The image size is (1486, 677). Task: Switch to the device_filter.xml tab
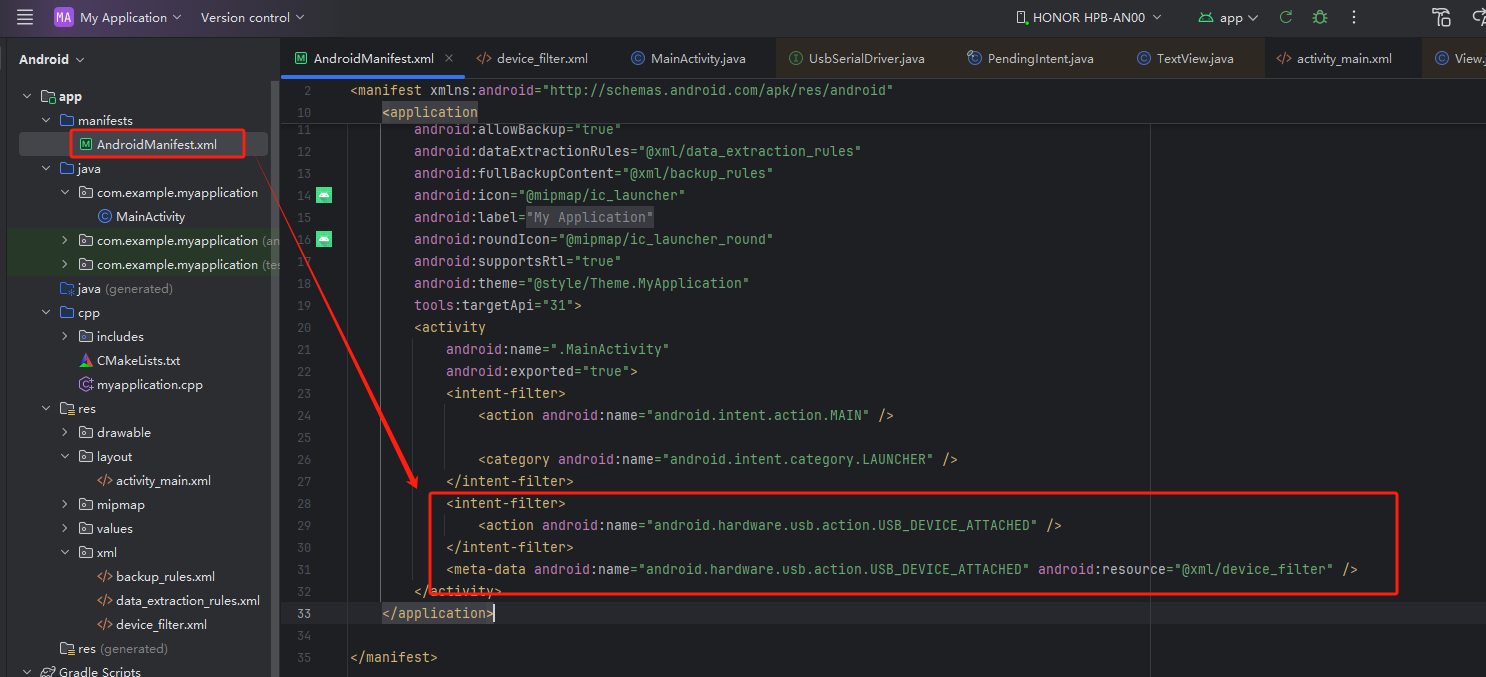point(532,58)
